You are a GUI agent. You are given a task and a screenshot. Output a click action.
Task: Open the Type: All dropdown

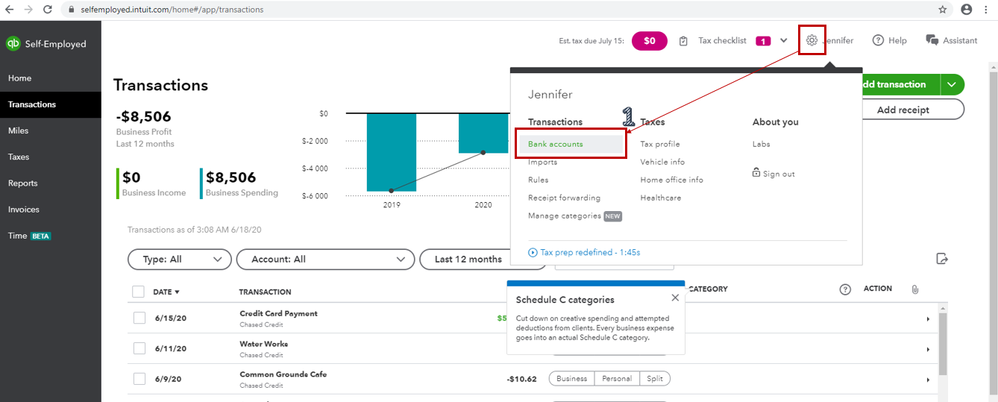coord(179,260)
